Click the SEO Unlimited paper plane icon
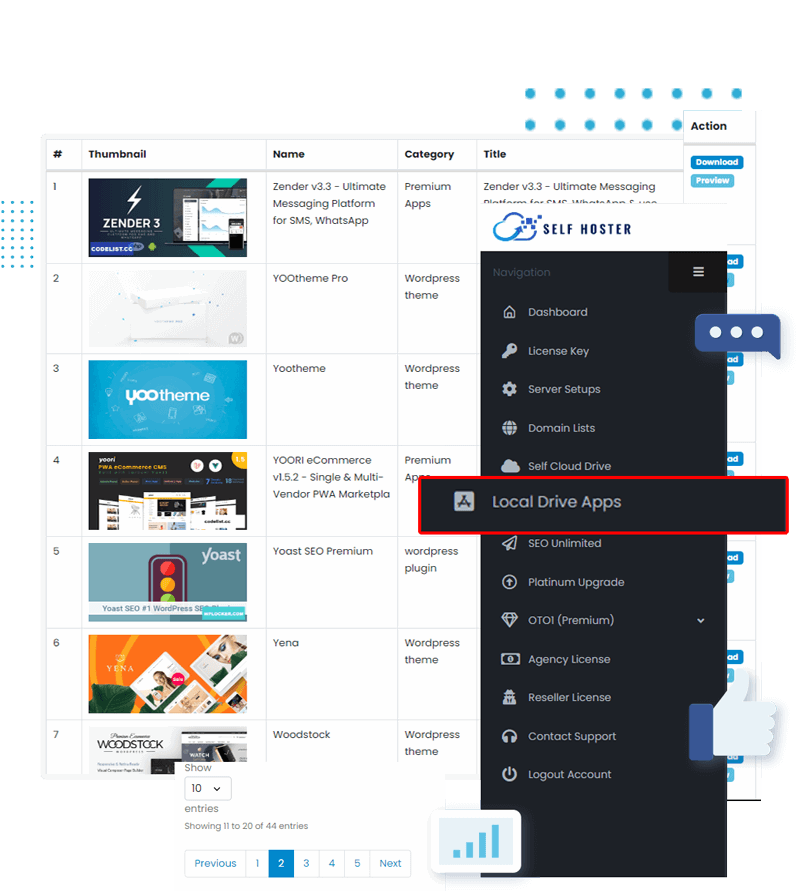Viewport: 800px width, 891px height. pos(509,543)
